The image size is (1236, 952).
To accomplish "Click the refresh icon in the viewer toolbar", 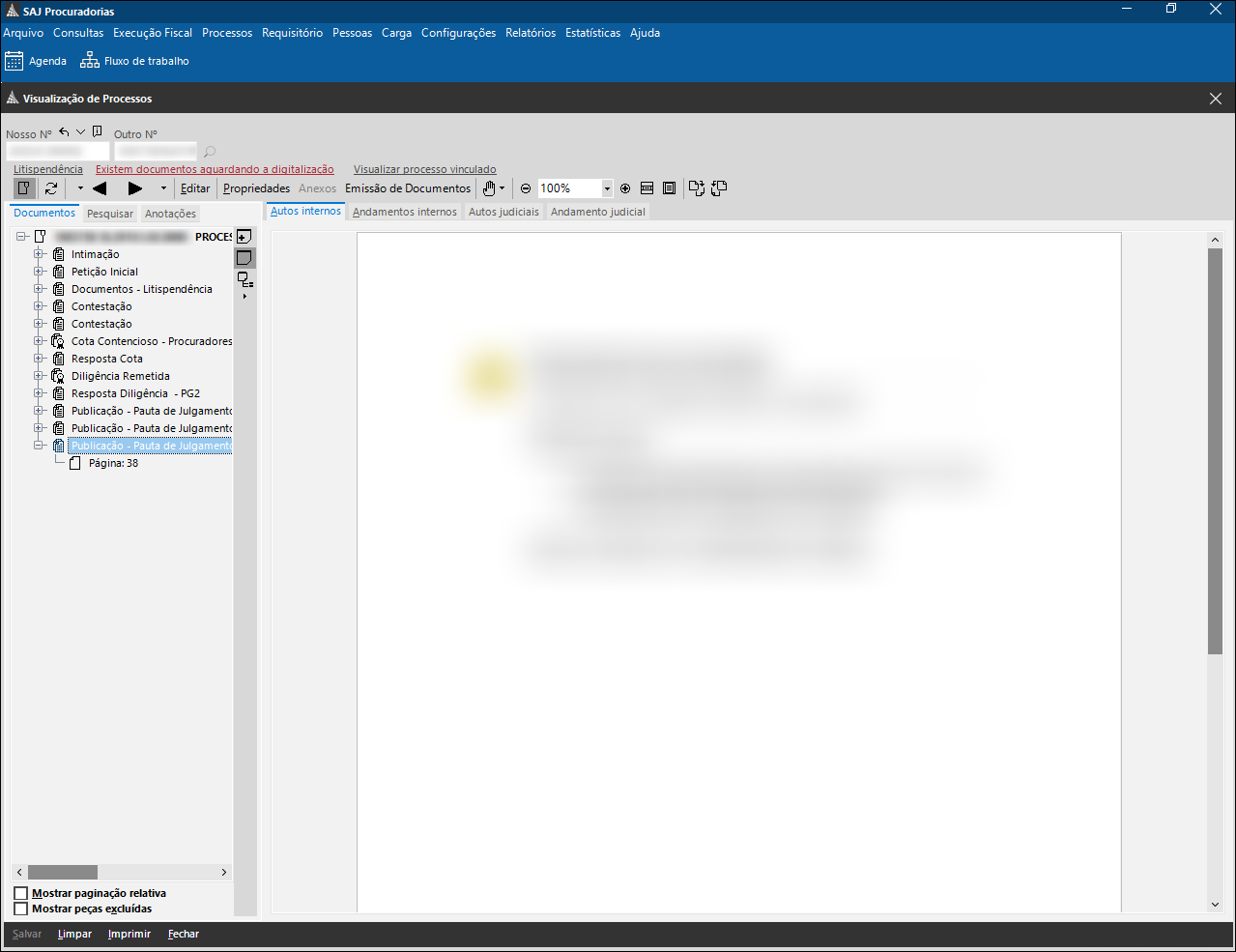I will coord(51,188).
